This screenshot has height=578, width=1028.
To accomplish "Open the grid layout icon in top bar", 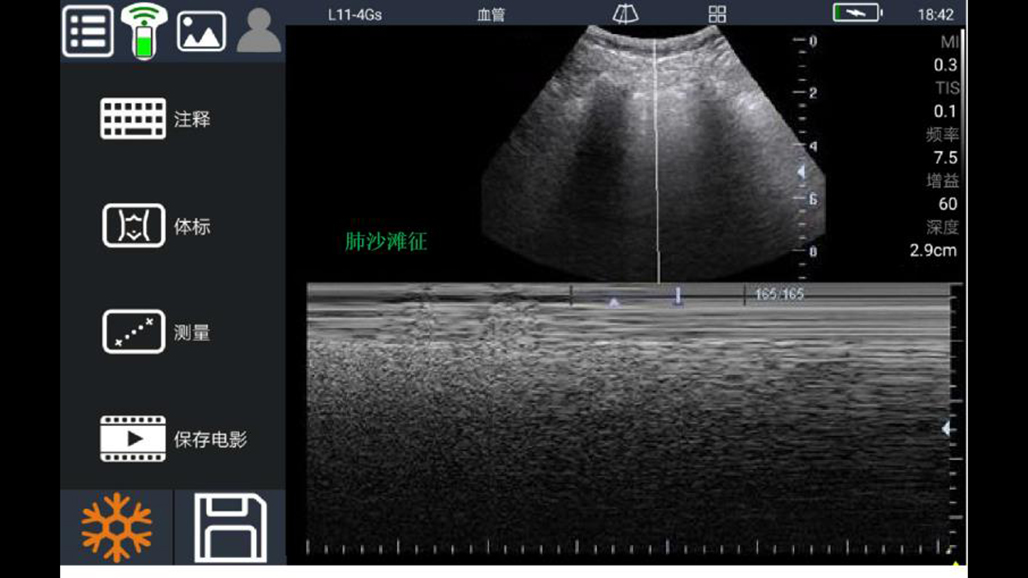I will (717, 14).
